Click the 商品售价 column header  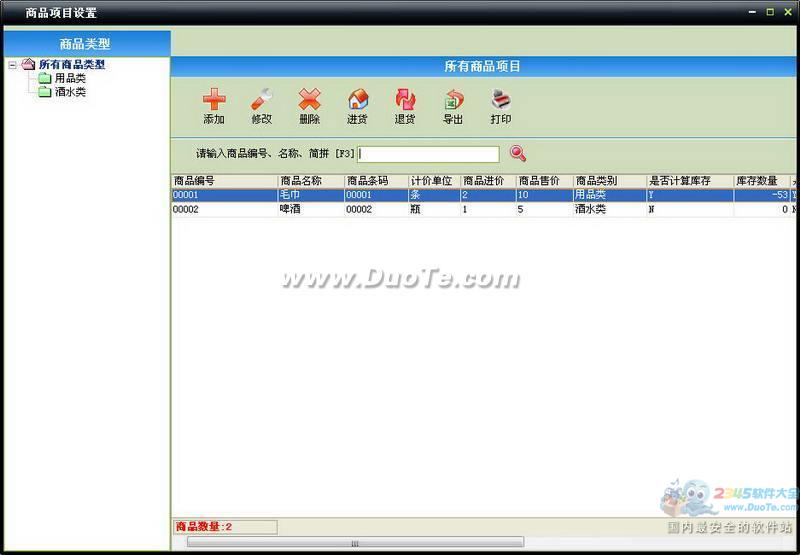point(544,181)
